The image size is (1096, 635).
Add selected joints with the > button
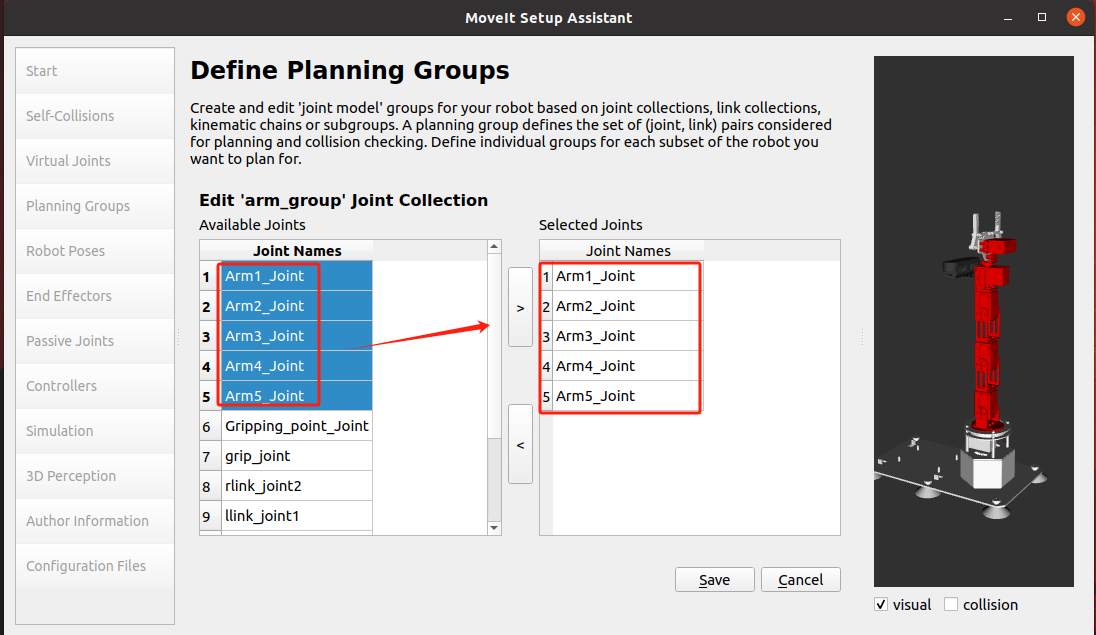[520, 307]
